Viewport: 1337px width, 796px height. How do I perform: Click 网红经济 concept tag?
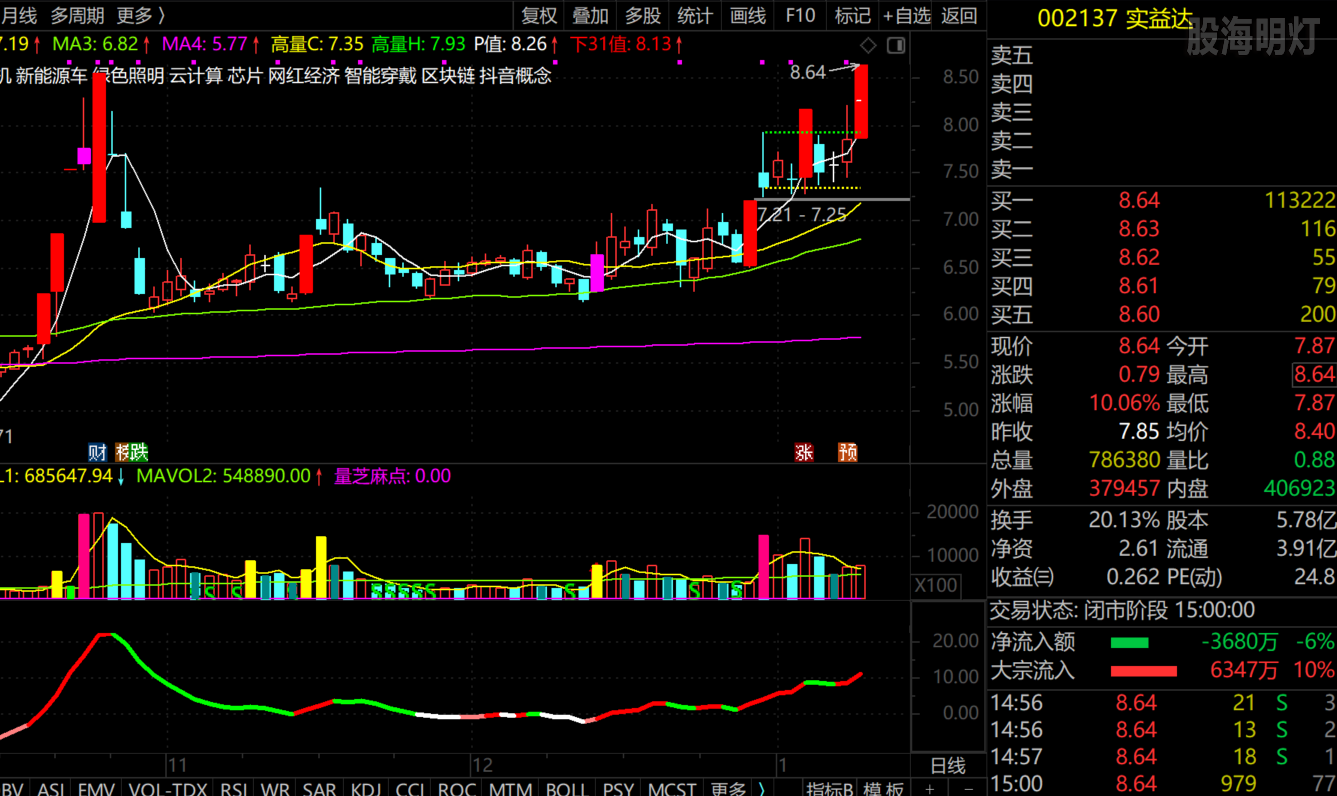point(304,75)
